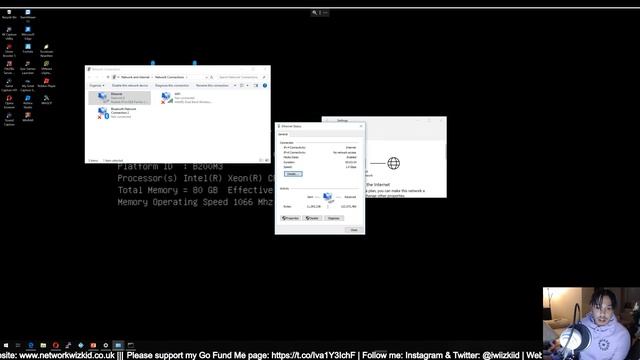Open the VMware desktop shortcut

[x=47, y=68]
